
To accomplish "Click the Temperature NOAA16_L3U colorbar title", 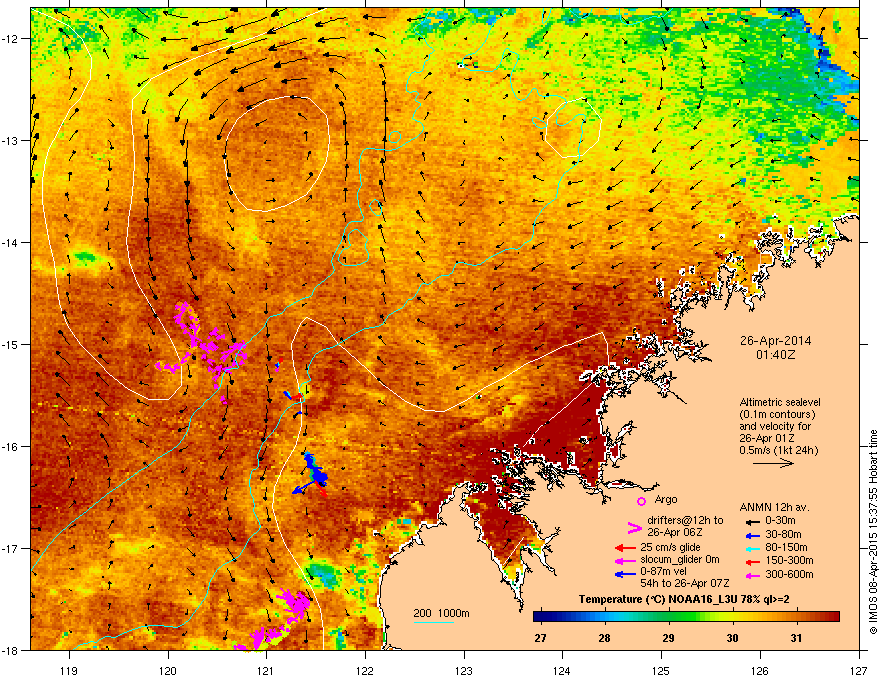I will [x=684, y=599].
